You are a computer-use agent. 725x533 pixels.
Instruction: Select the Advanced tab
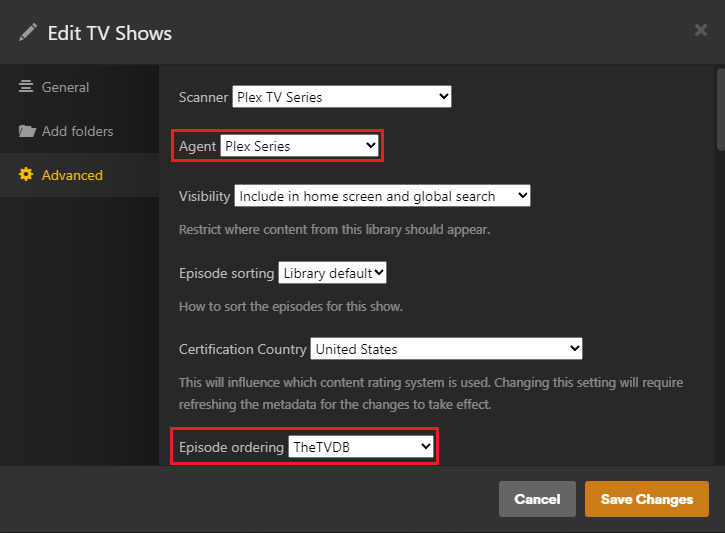click(80, 175)
